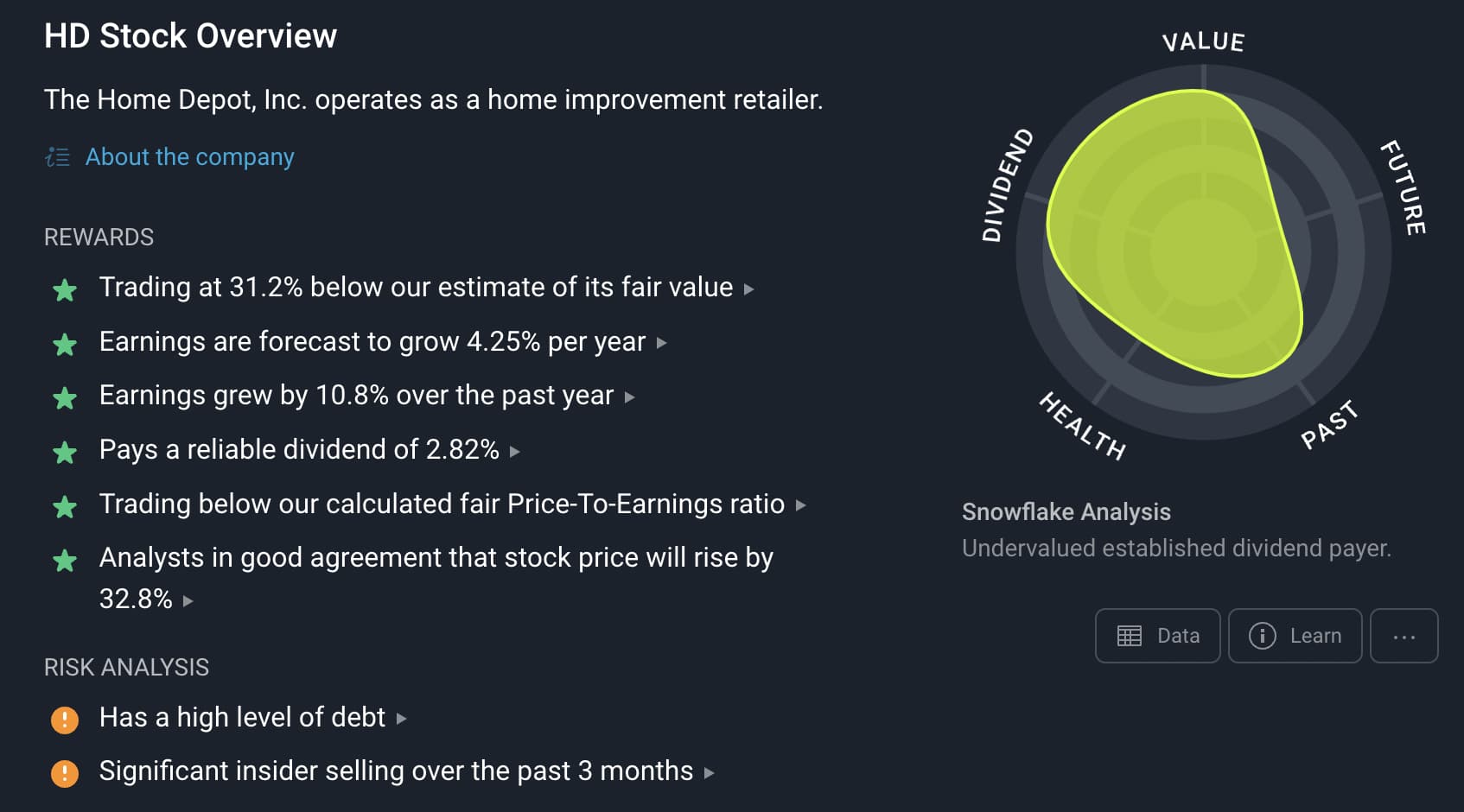Viewport: 1464px width, 812px height.
Task: Open the About the company link
Action: point(189,157)
